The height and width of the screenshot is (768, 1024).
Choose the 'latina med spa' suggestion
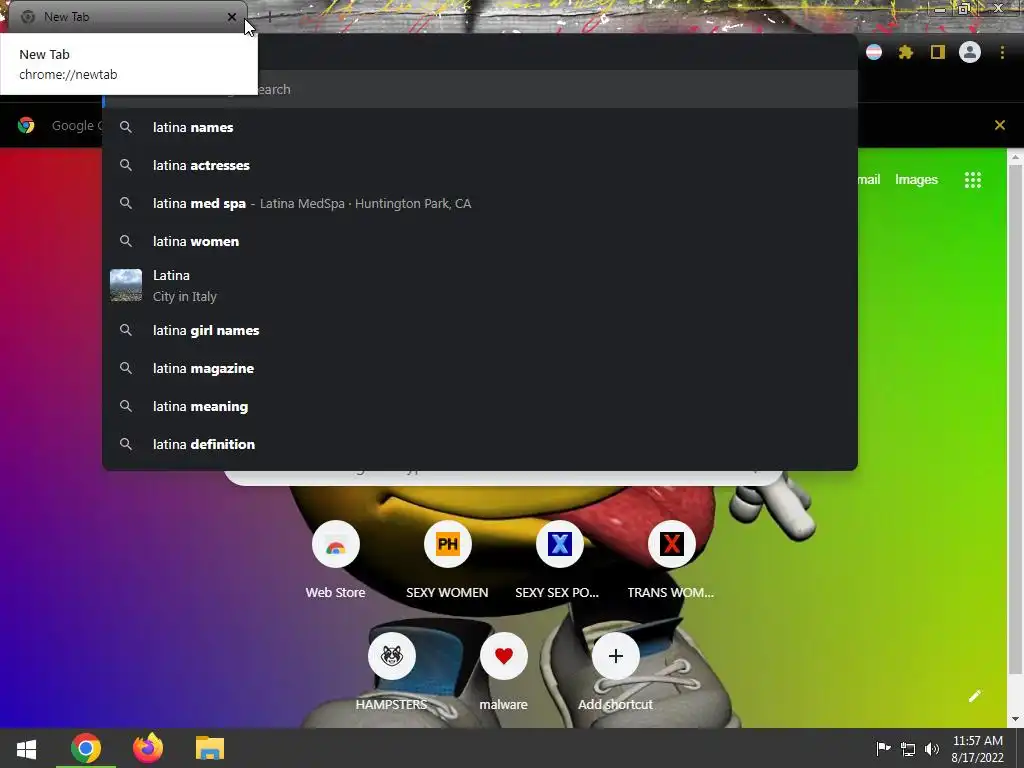coord(480,203)
